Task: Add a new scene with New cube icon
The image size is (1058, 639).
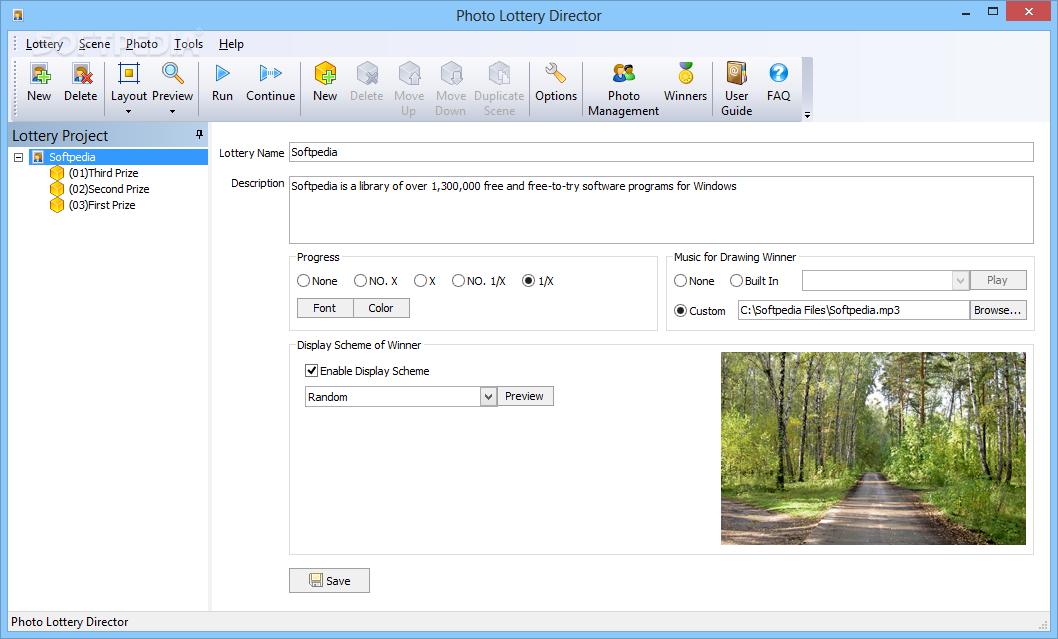Action: pyautogui.click(x=325, y=74)
